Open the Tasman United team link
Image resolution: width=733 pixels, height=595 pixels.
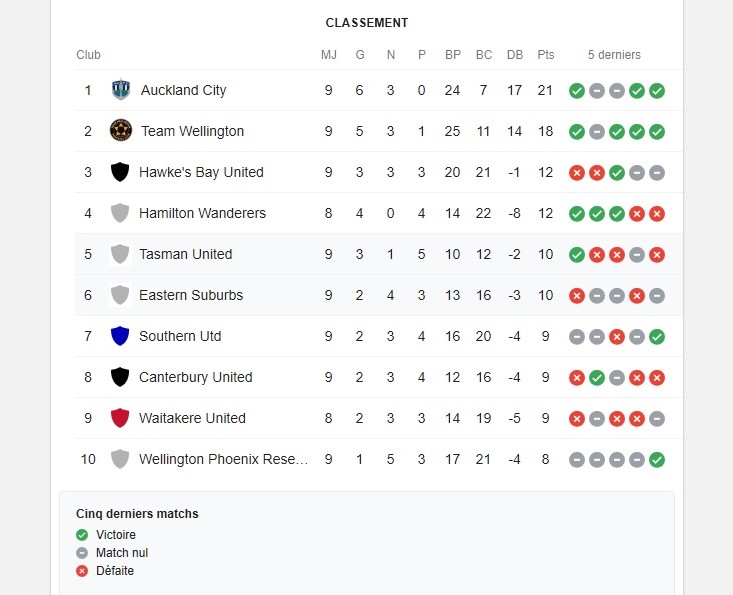186,254
